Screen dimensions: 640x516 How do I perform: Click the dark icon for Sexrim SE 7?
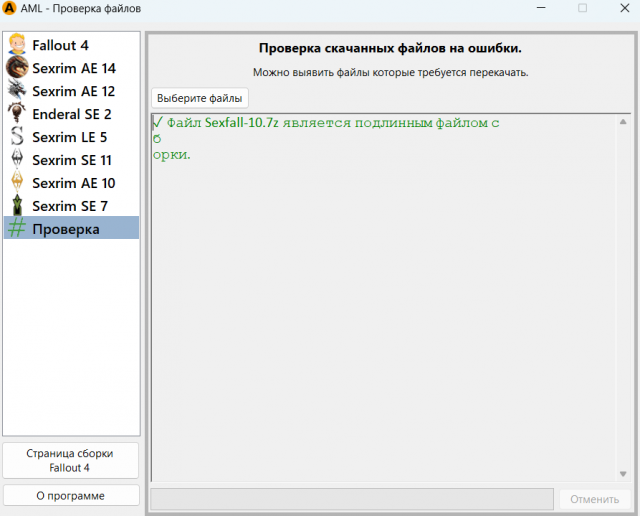click(17, 206)
